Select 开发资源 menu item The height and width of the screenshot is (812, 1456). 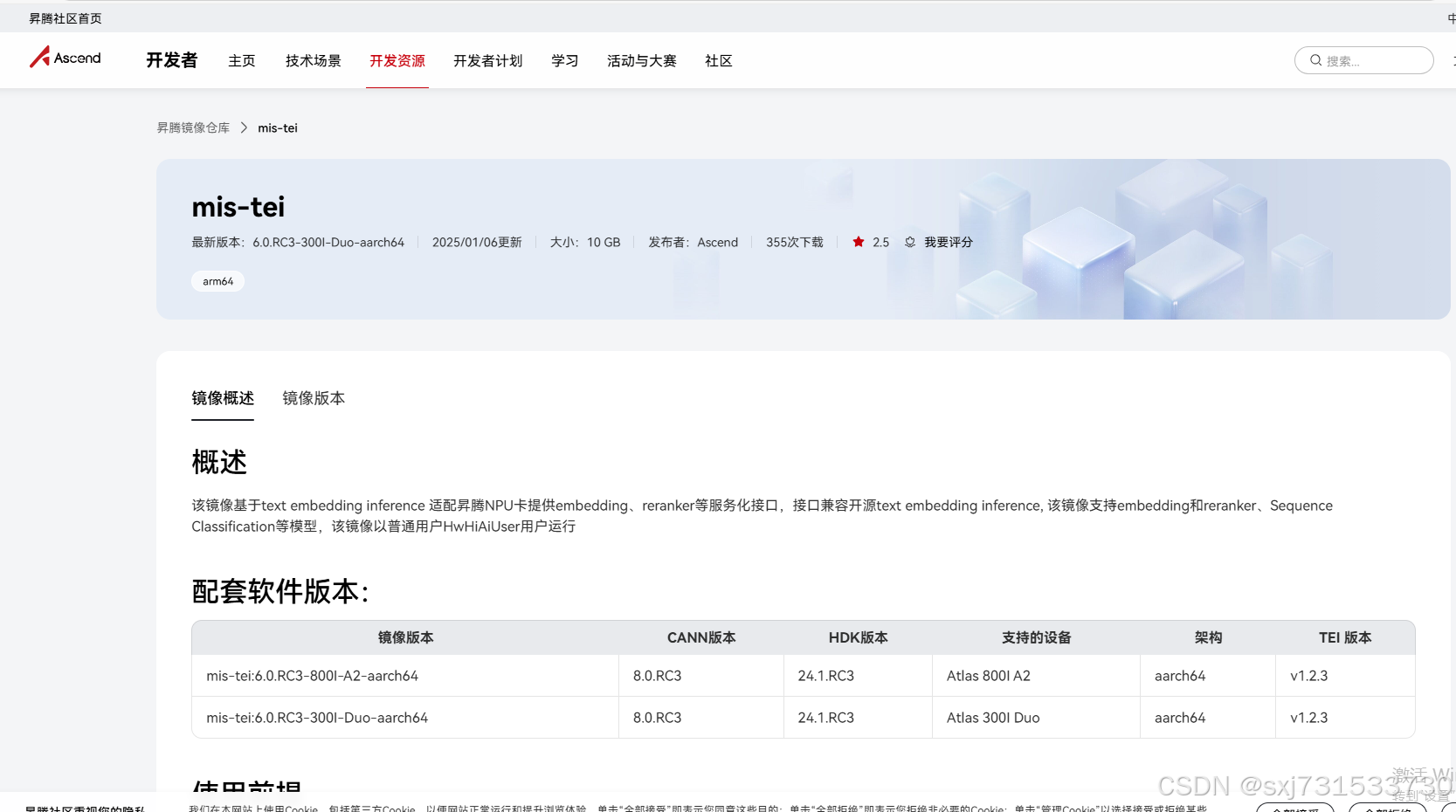pyautogui.click(x=397, y=60)
